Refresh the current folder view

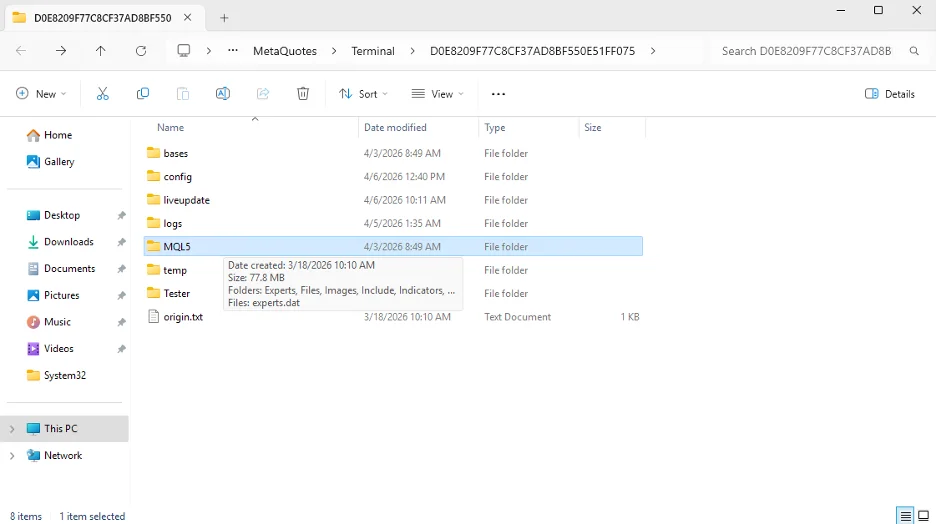pyautogui.click(x=141, y=51)
